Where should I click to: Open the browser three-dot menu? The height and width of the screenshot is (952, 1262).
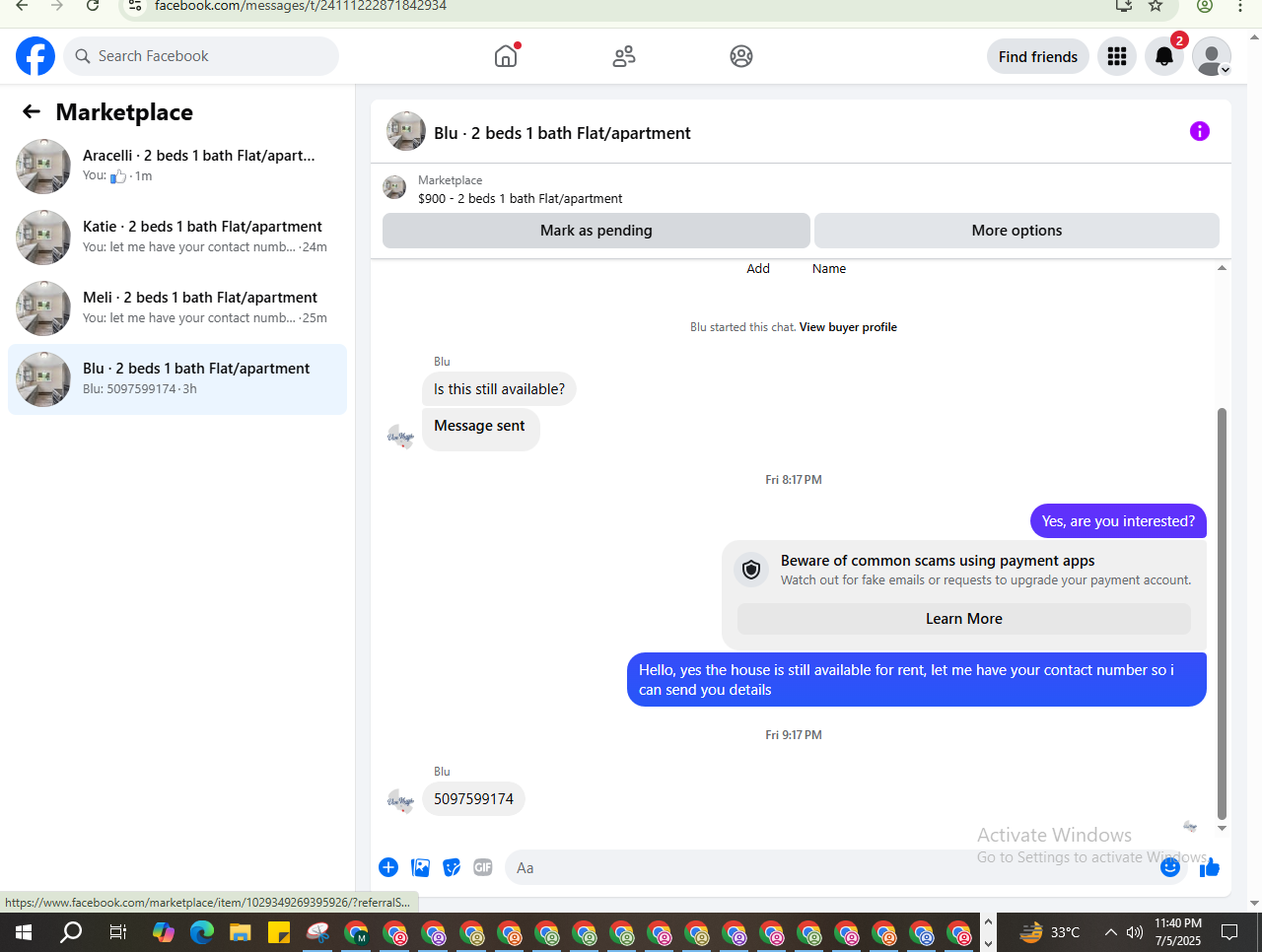click(1240, 6)
